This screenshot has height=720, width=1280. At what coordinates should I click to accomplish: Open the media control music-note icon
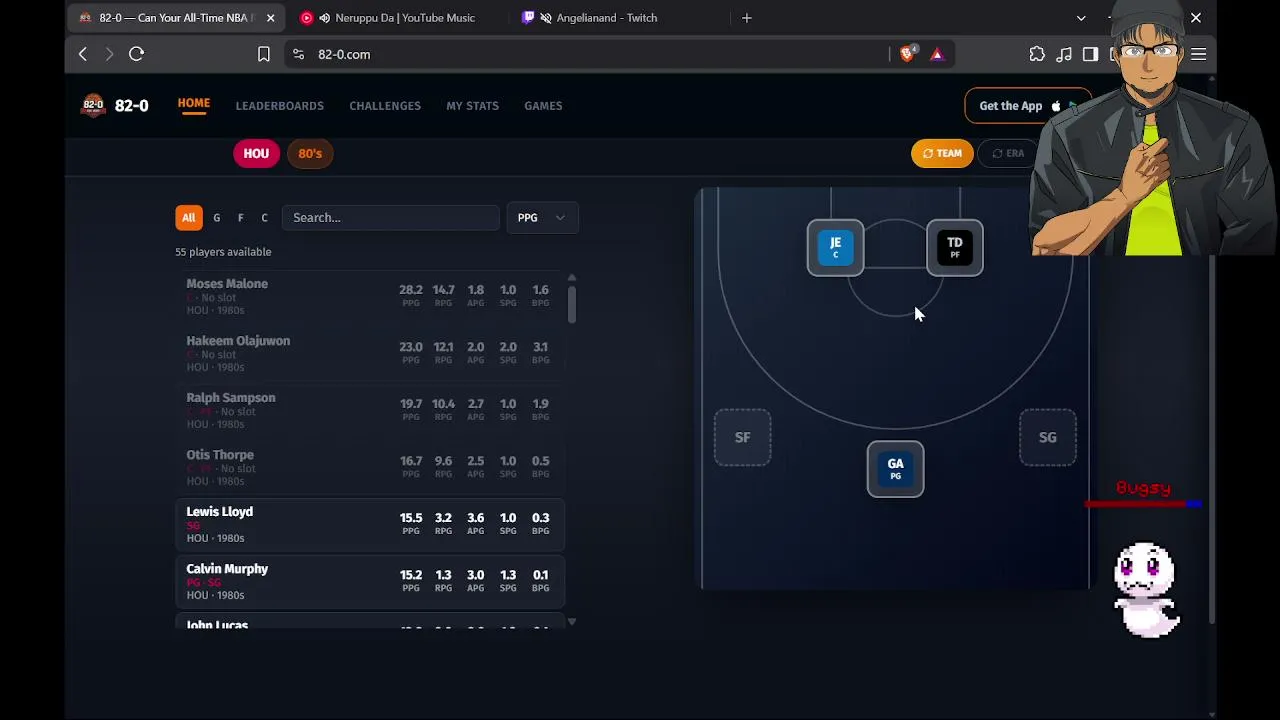tap(1064, 54)
